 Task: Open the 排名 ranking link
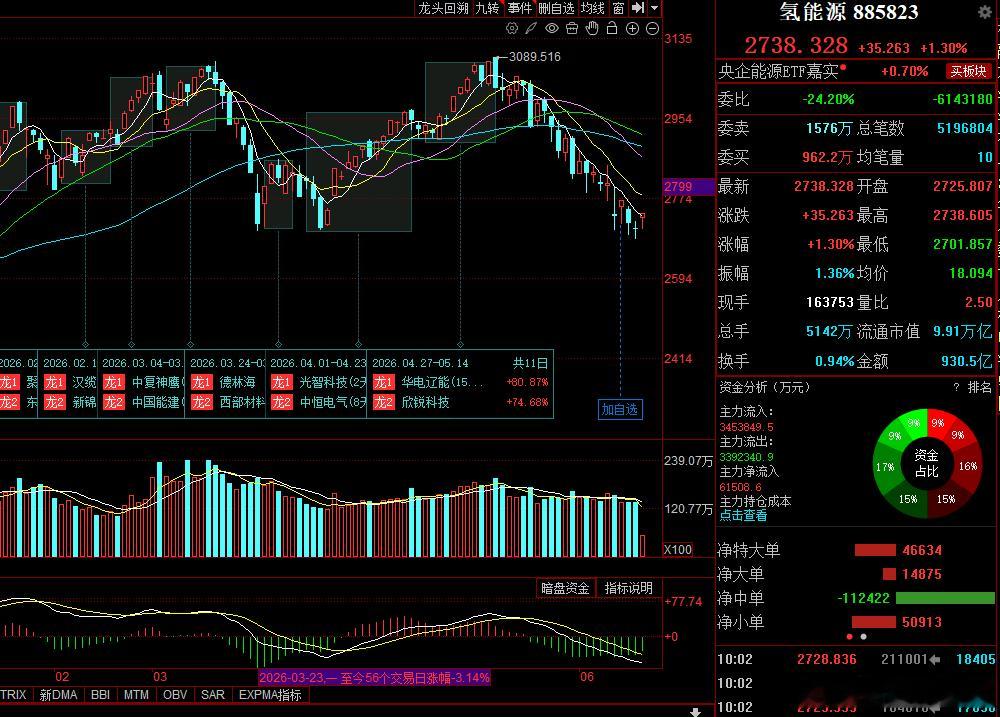point(980,387)
